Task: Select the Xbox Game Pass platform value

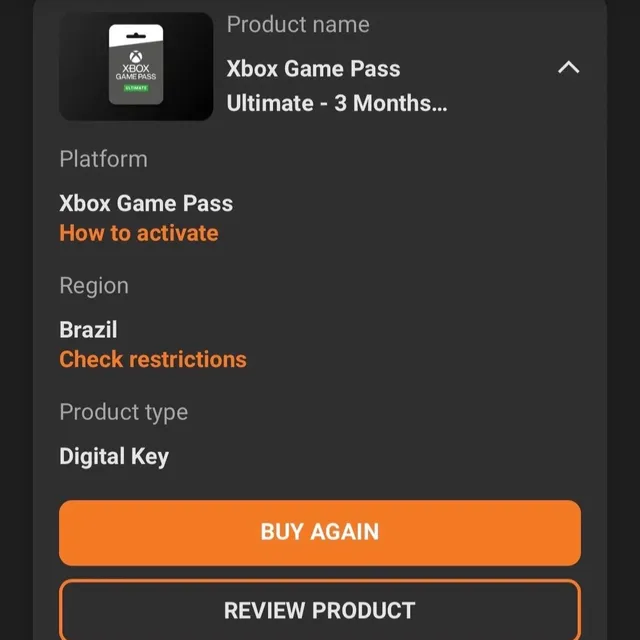Action: [x=146, y=203]
